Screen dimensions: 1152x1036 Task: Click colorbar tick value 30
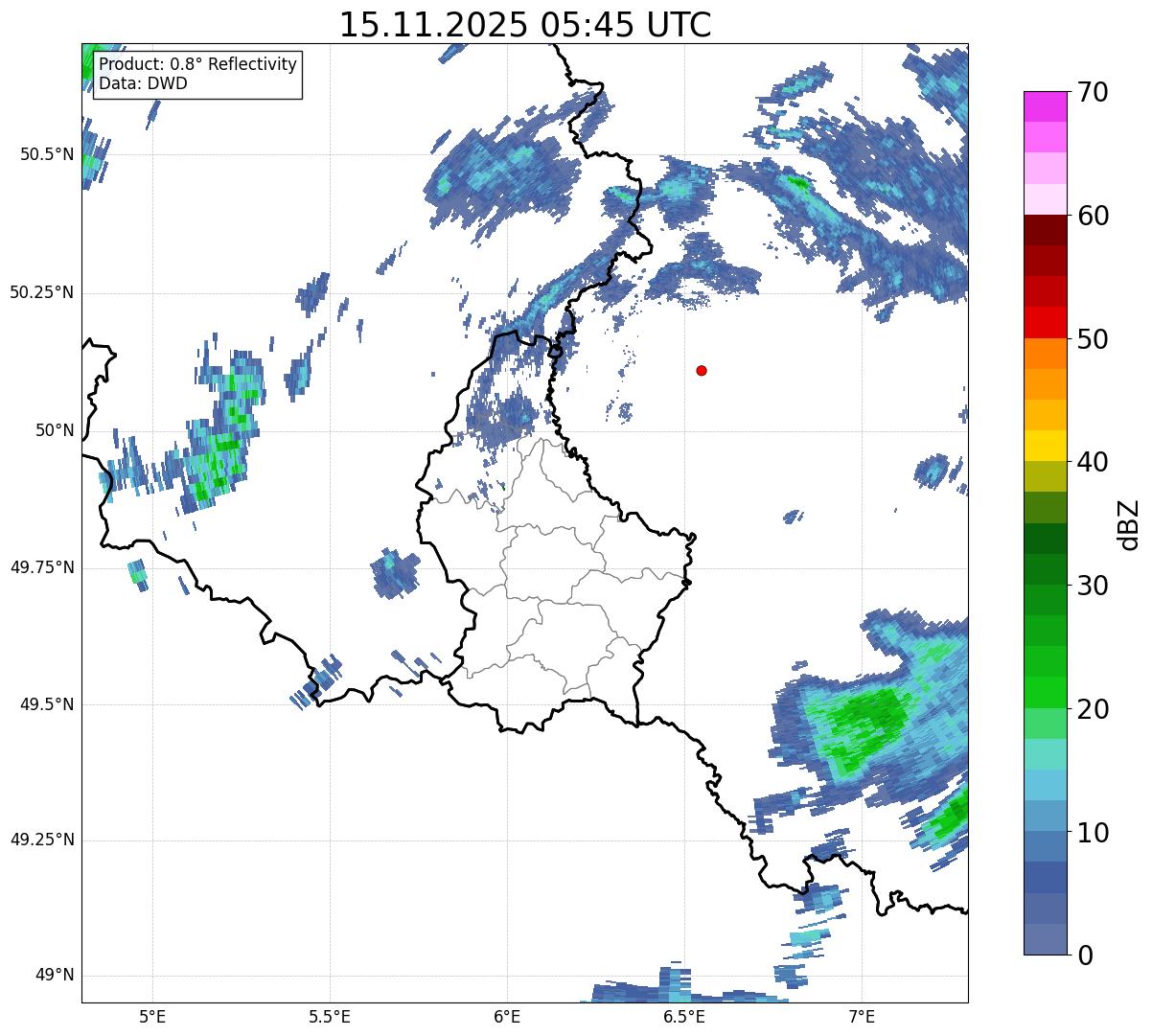[1092, 586]
